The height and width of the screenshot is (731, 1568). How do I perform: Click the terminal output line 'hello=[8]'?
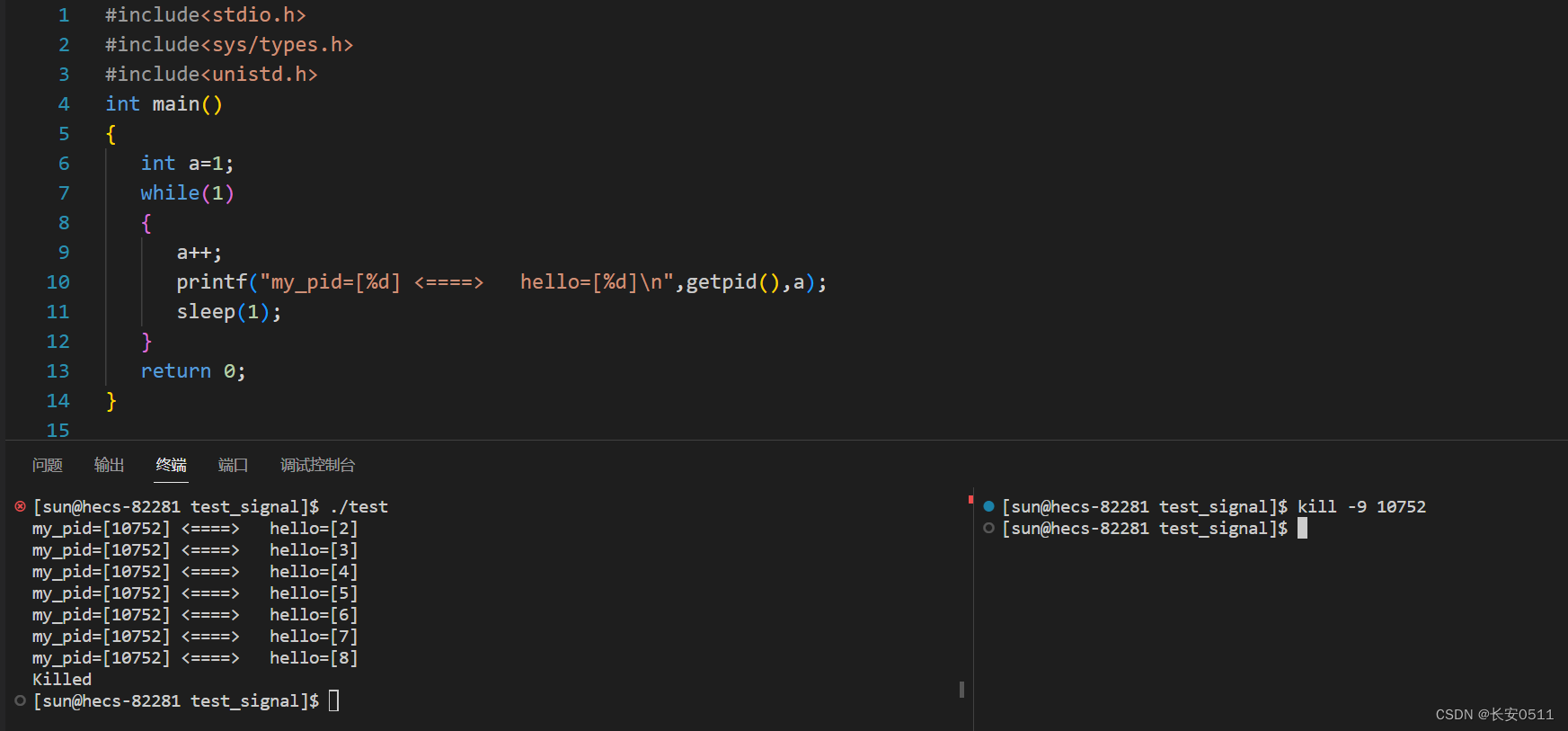(x=195, y=658)
